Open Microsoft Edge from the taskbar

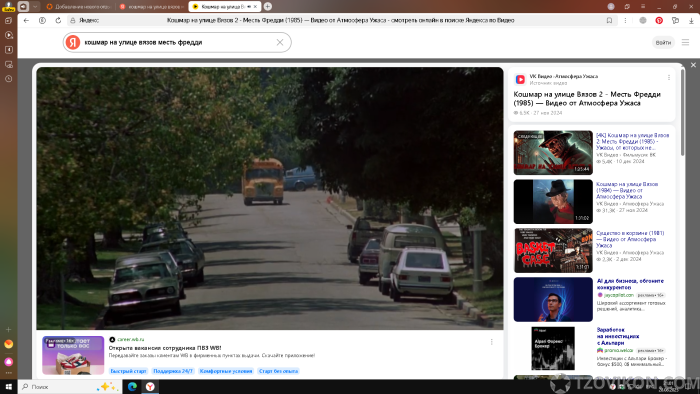click(132, 387)
